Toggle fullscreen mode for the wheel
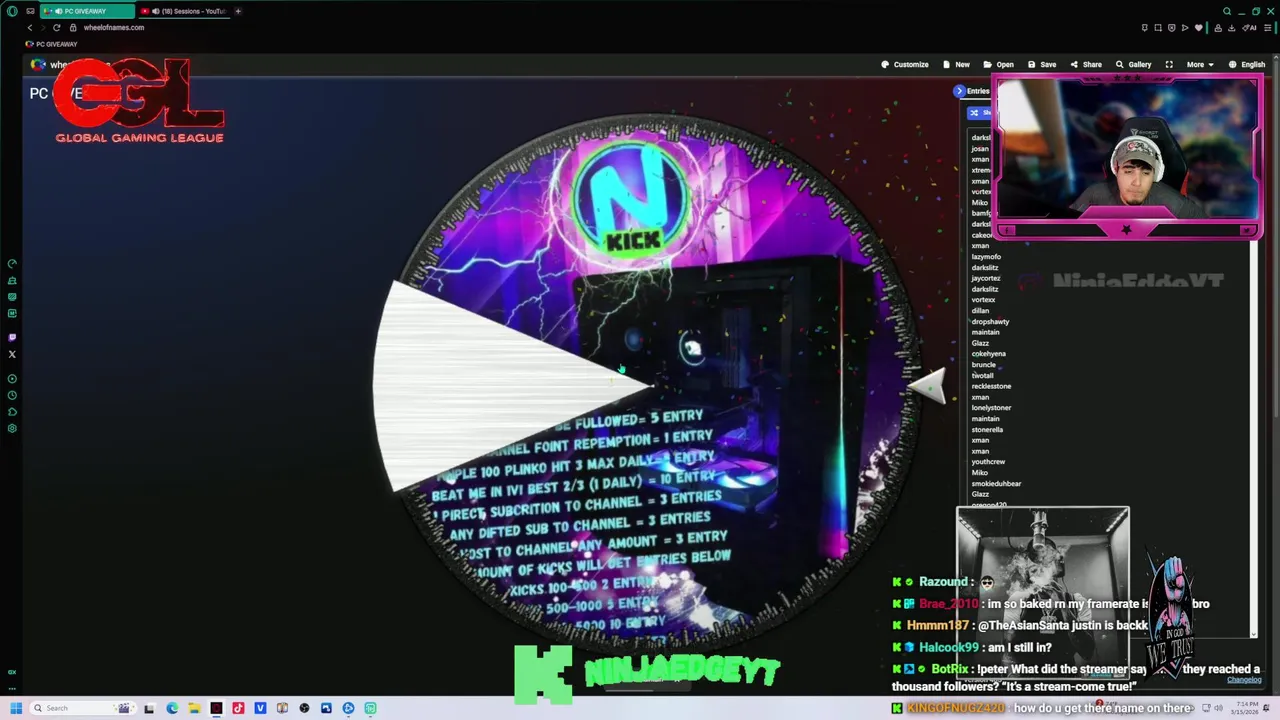1280x720 pixels. [1169, 64]
